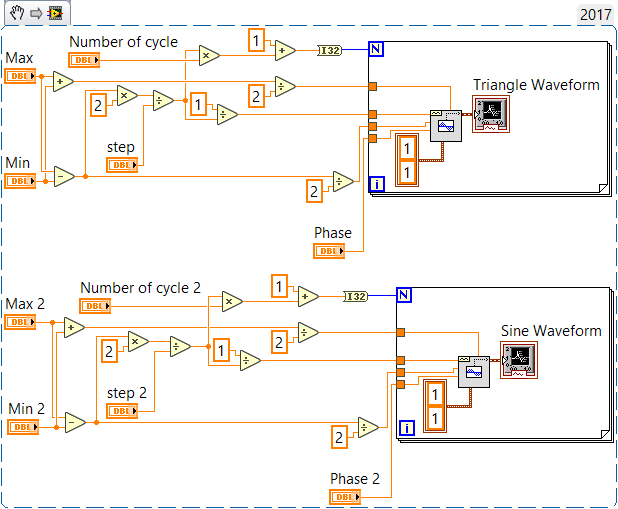Select the Phase DBL control terminal

click(x=329, y=251)
